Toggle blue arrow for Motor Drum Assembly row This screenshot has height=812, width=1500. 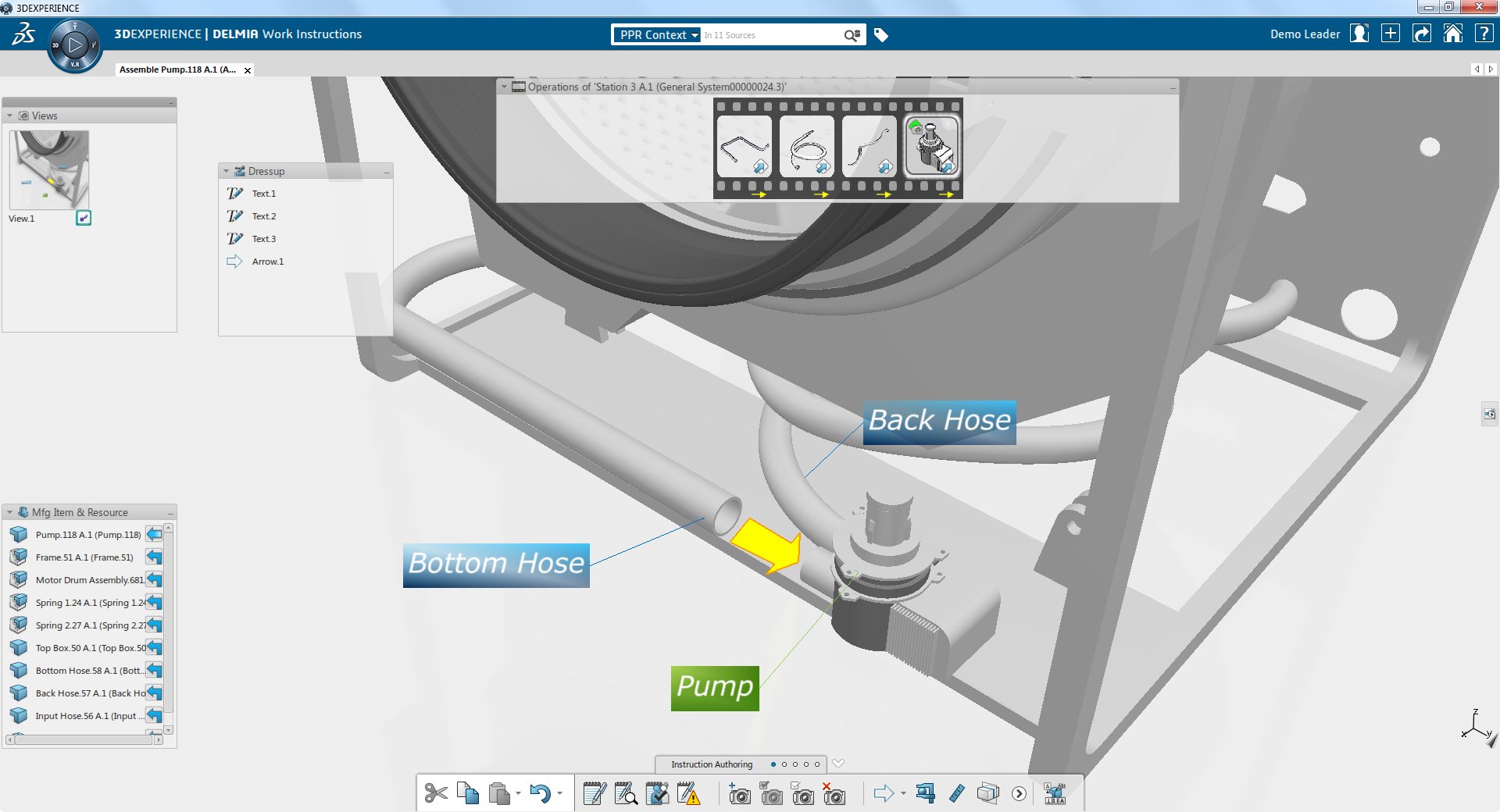pyautogui.click(x=154, y=580)
